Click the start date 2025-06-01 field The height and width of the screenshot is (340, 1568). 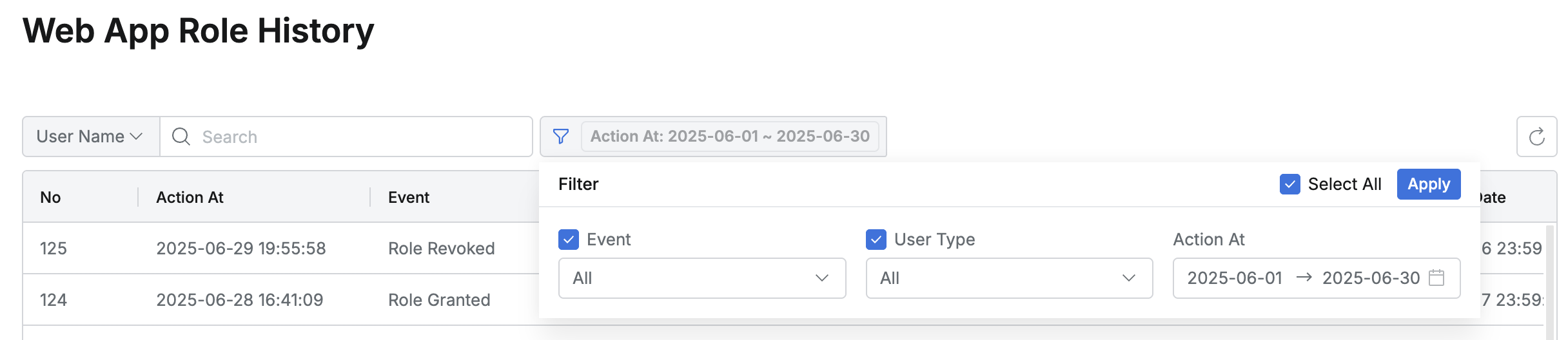pyautogui.click(x=1235, y=278)
